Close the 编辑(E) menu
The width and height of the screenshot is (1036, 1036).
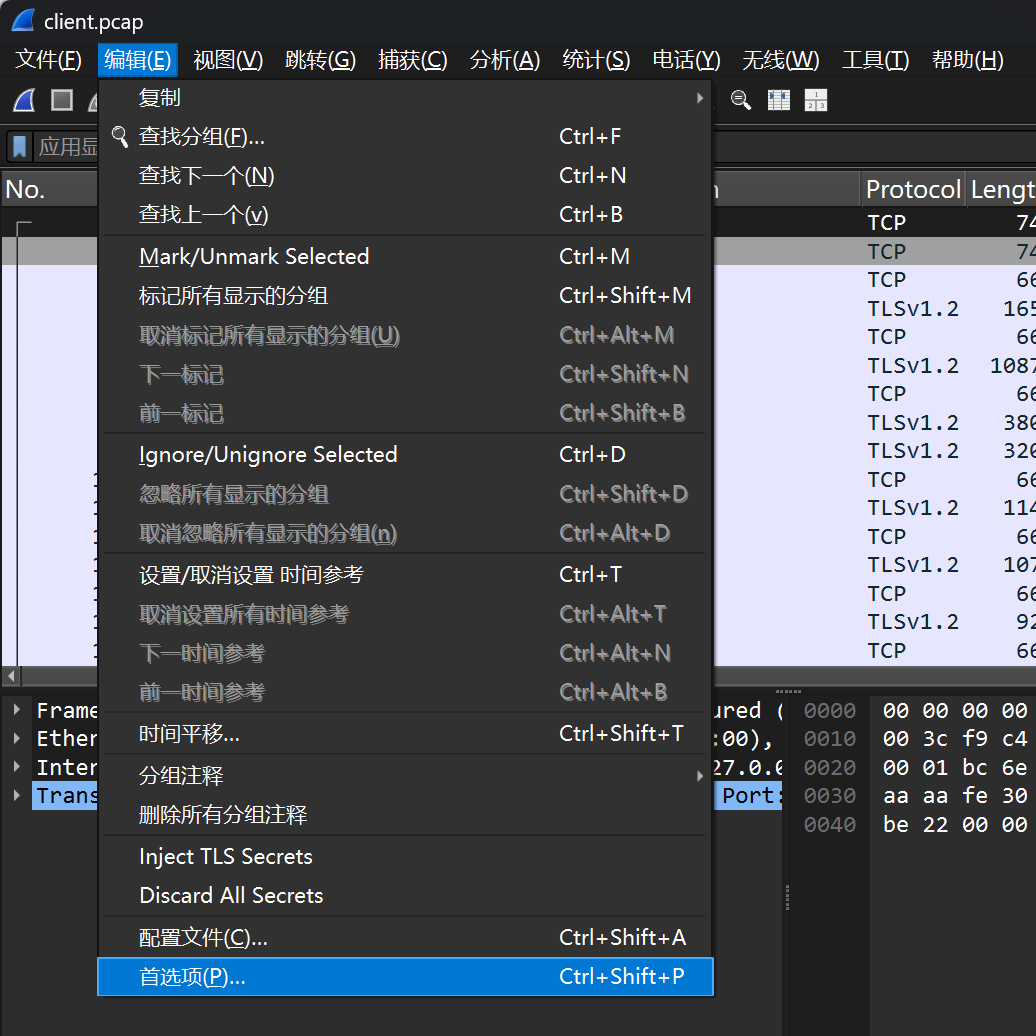point(137,60)
